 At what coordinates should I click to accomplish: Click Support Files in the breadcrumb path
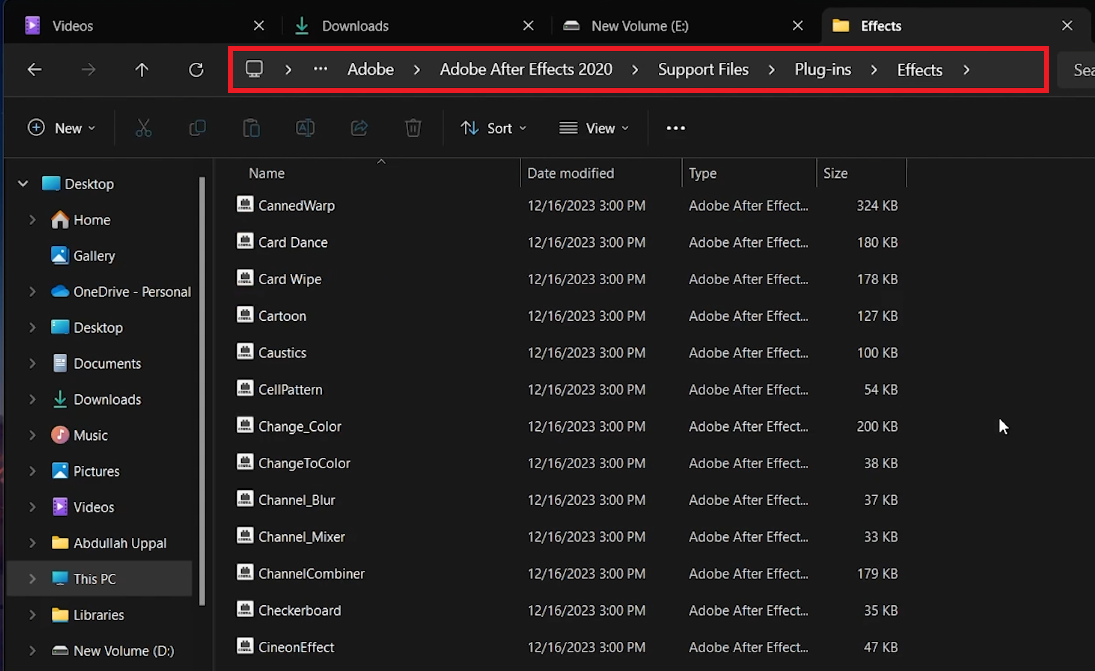pos(703,70)
